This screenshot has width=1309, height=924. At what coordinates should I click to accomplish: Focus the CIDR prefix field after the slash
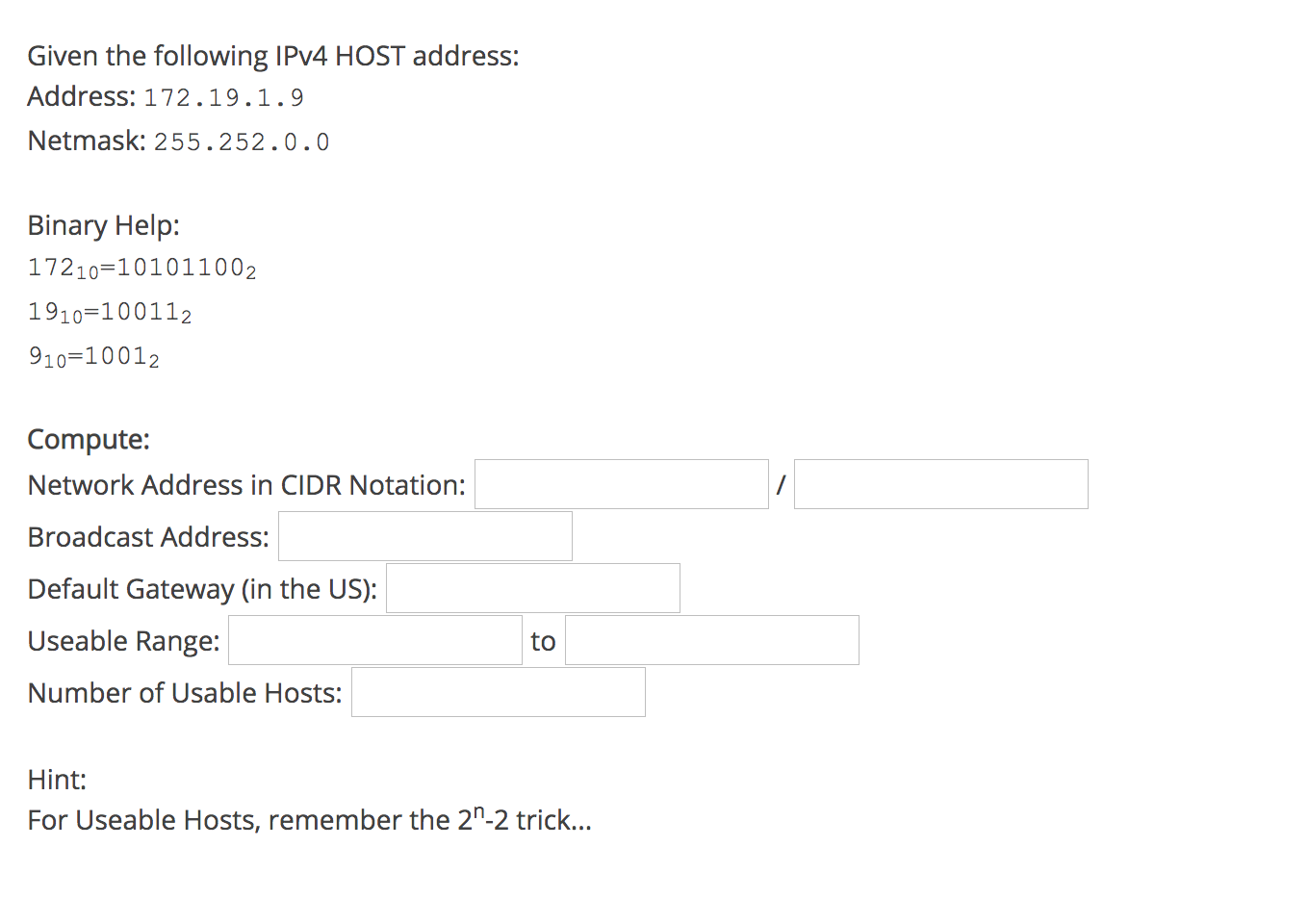(x=941, y=484)
